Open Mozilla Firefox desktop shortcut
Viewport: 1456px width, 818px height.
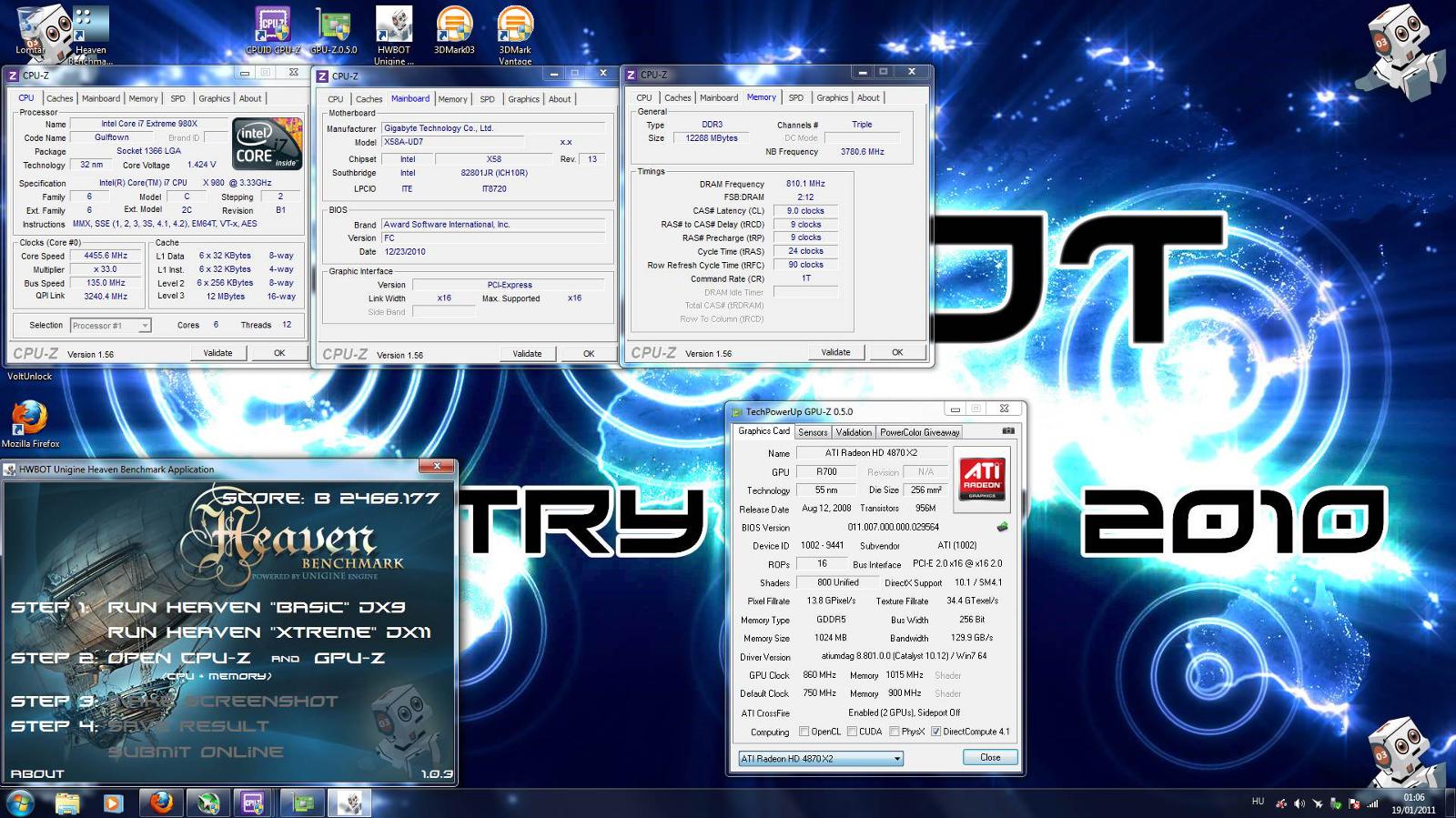point(30,424)
